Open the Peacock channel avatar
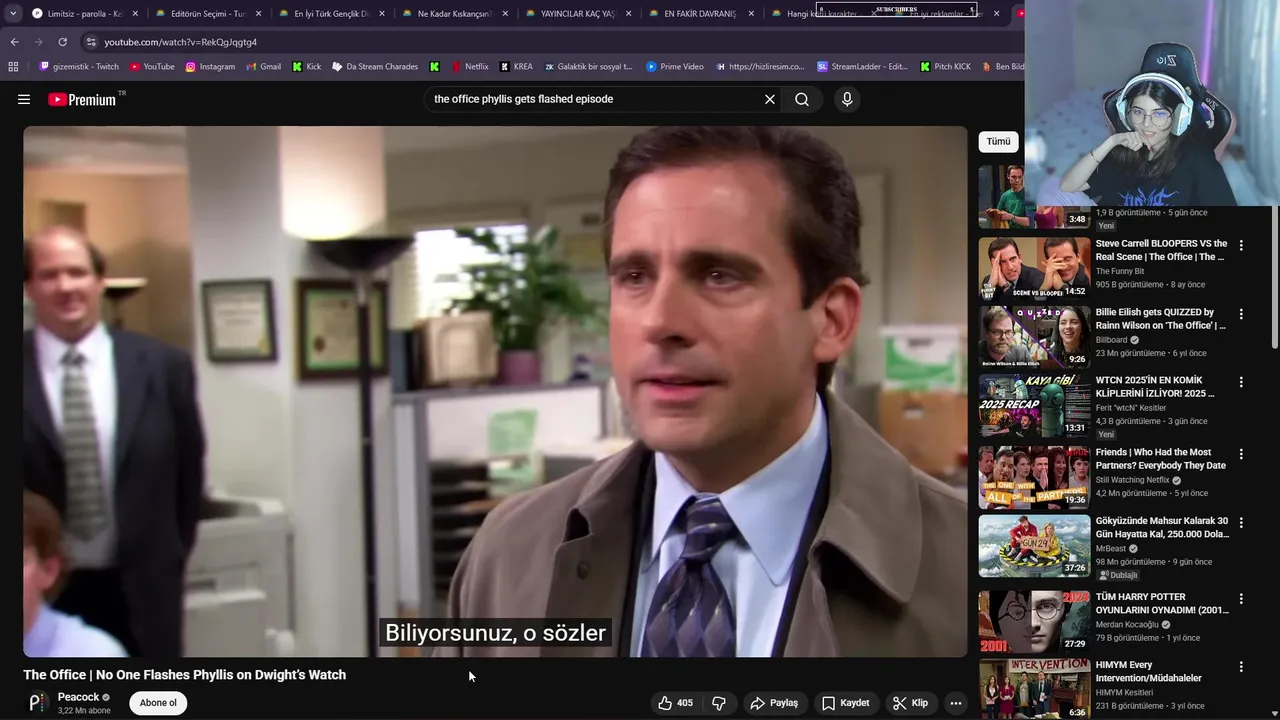This screenshot has height=720, width=1280. pos(36,703)
